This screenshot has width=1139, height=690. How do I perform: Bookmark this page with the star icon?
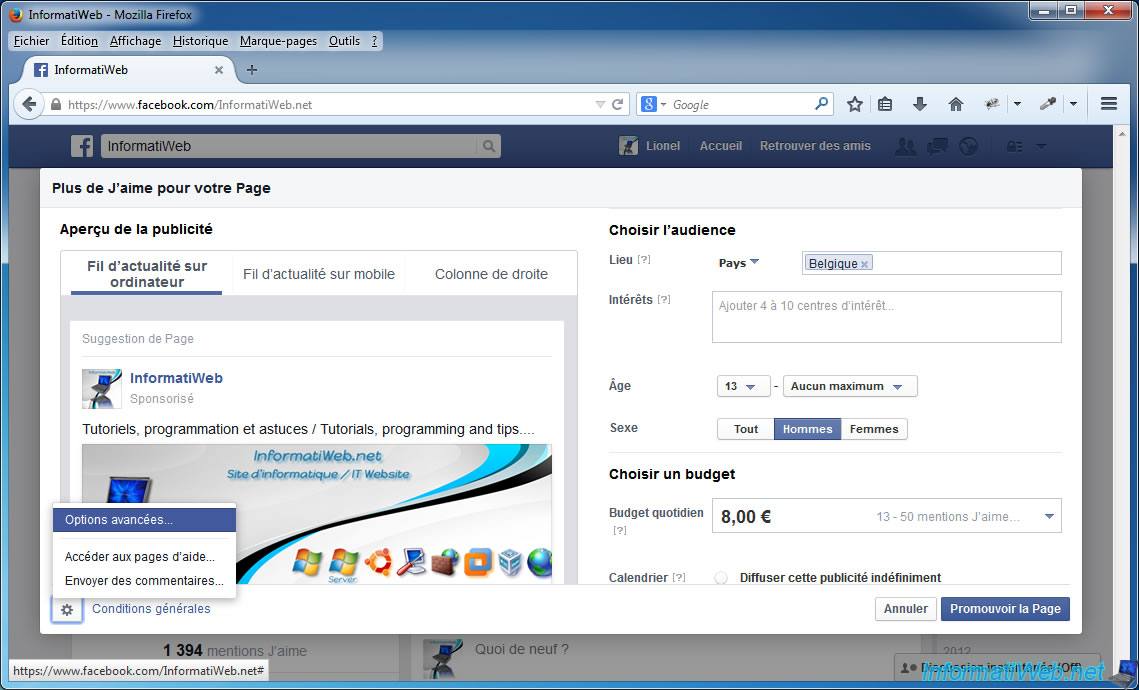pyautogui.click(x=855, y=105)
